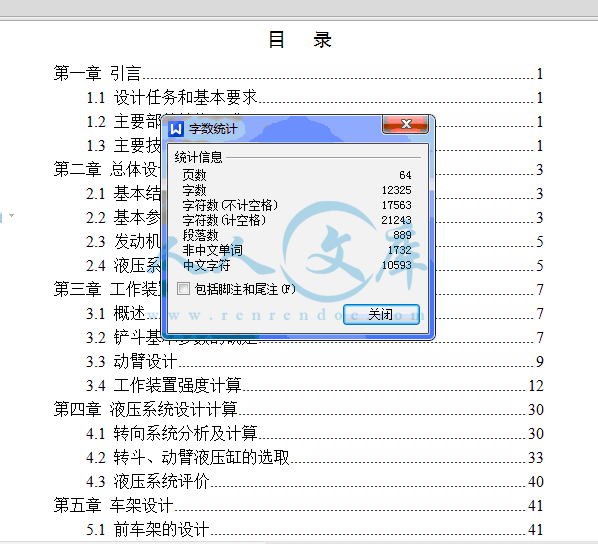This screenshot has width=598, height=544.
Task: Open TOC entry 第一章 引言
Action: (x=298, y=73)
